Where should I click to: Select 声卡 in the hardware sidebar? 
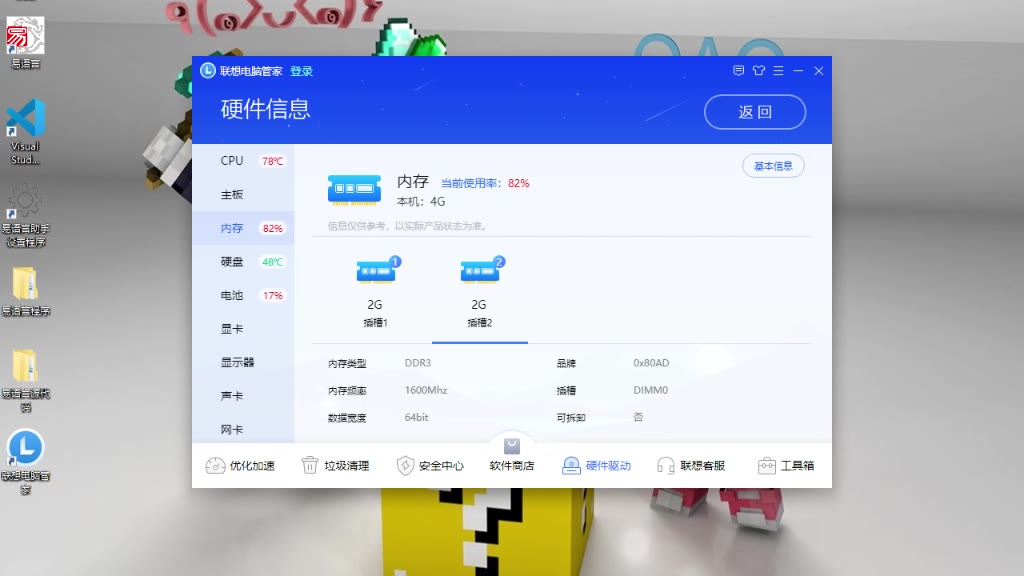pos(243,396)
